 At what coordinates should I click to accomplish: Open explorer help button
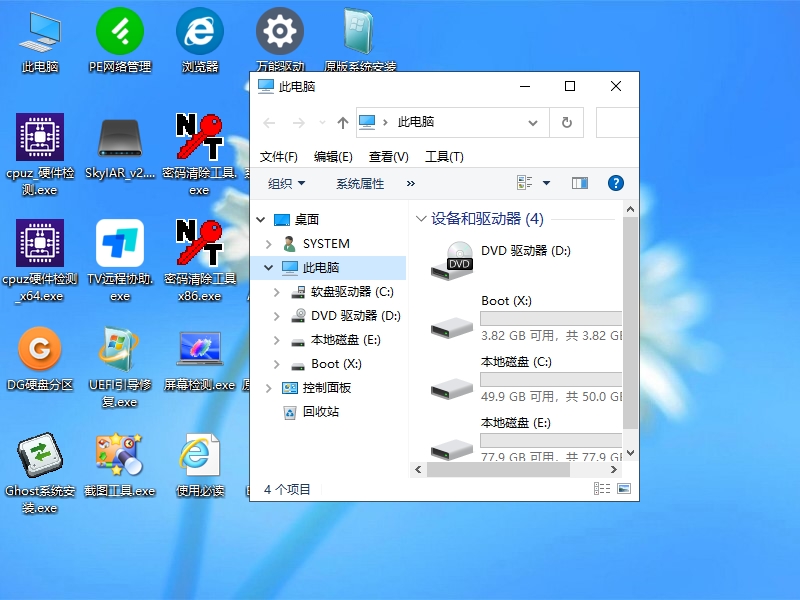tap(616, 183)
